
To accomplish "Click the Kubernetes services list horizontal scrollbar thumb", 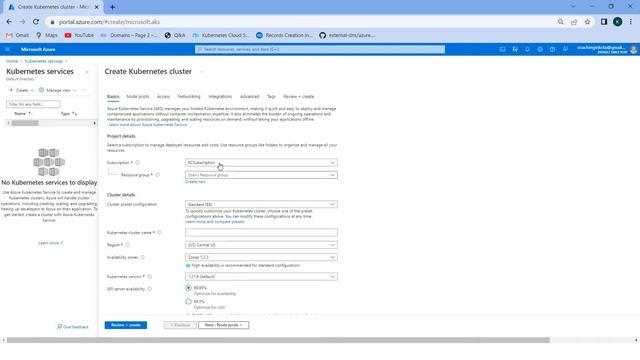I will [x=25, y=123].
